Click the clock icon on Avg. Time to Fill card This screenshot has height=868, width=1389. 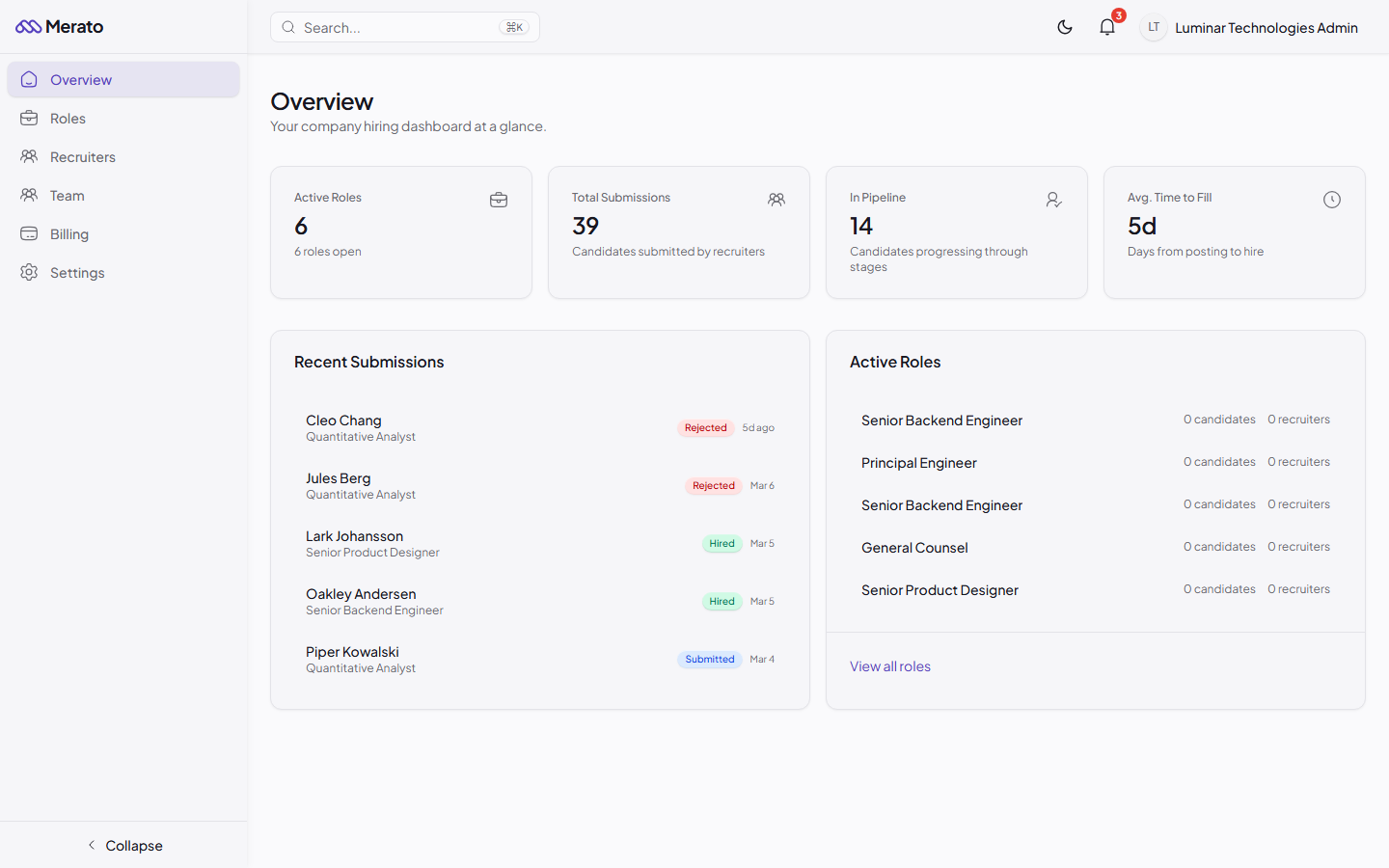pyautogui.click(x=1332, y=200)
